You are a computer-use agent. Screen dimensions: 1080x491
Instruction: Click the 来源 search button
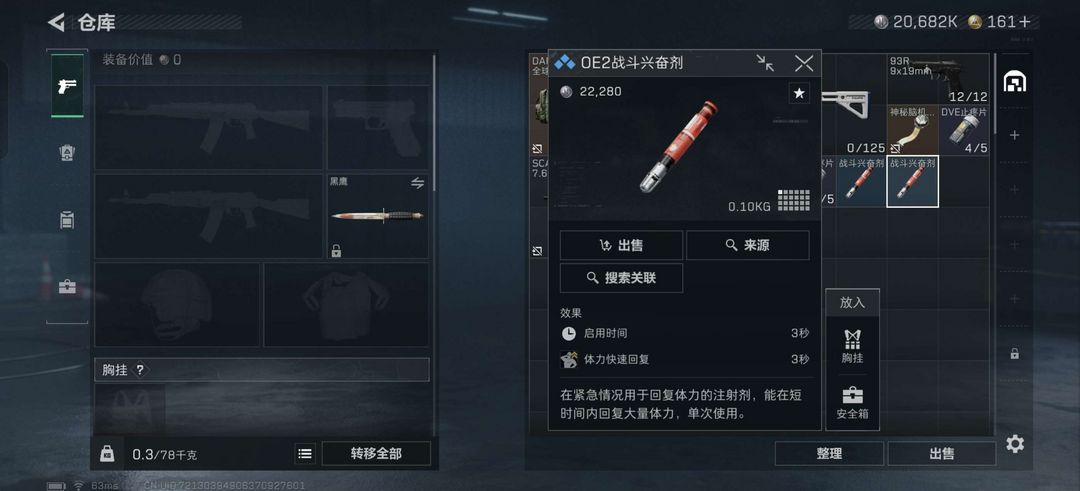coord(747,245)
